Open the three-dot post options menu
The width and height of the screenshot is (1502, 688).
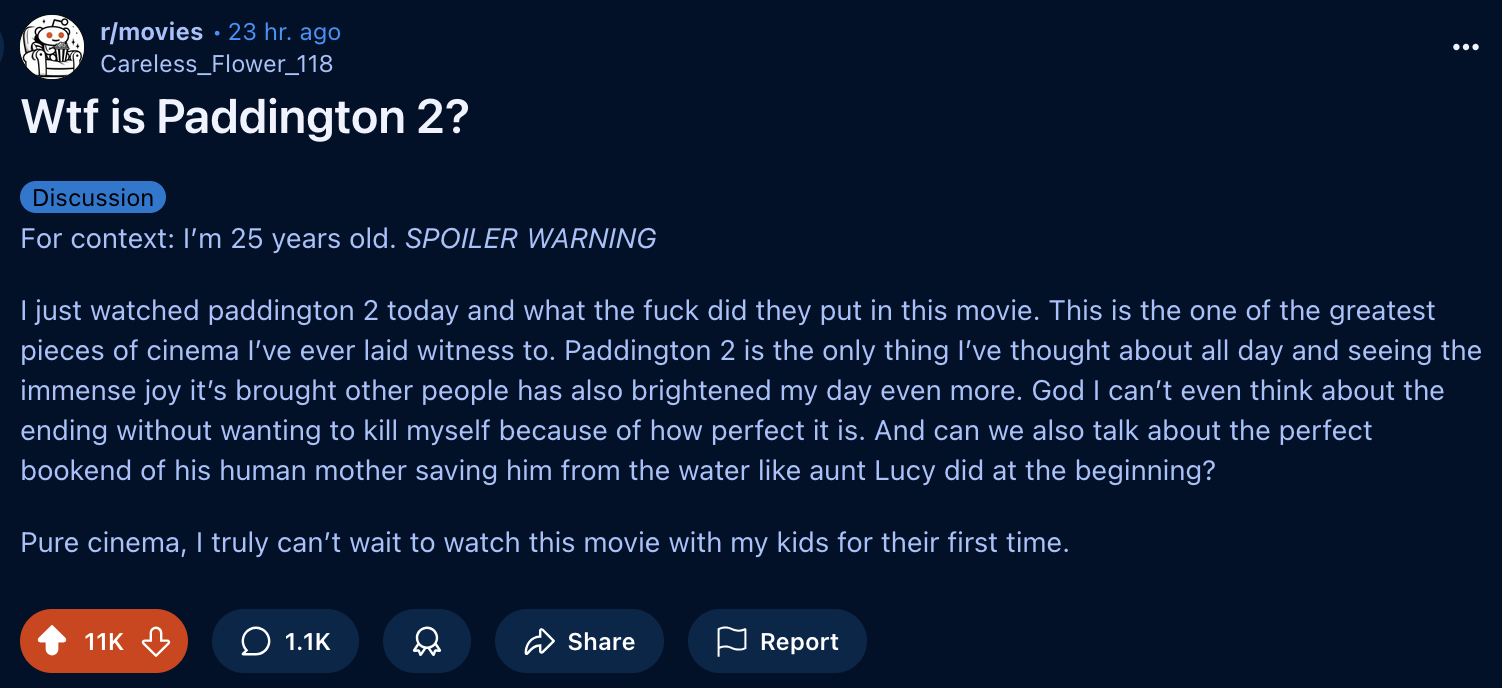point(1465,47)
